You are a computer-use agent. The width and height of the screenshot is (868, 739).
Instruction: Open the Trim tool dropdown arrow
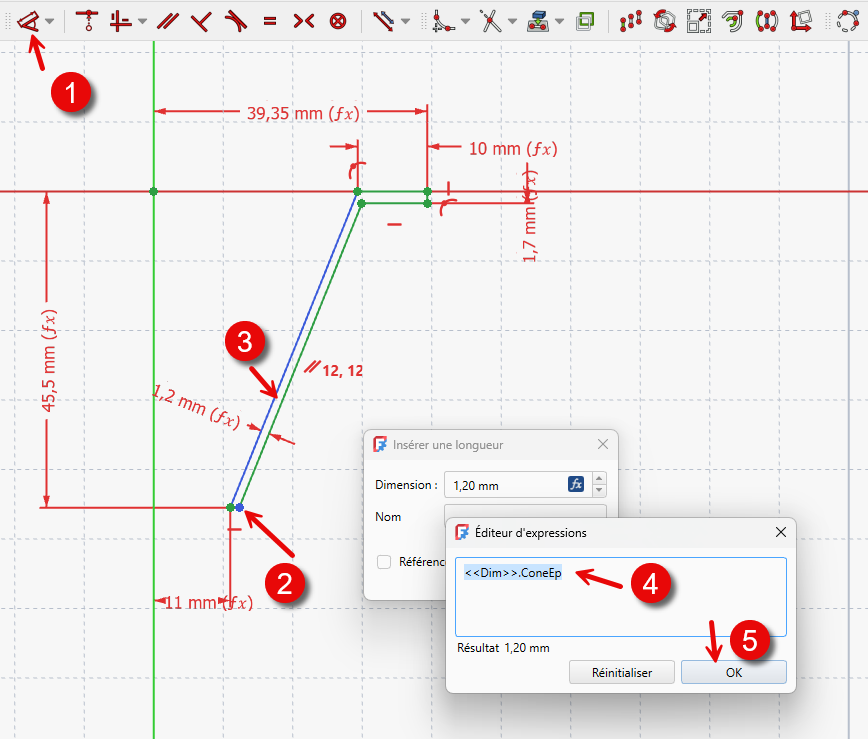click(x=512, y=21)
